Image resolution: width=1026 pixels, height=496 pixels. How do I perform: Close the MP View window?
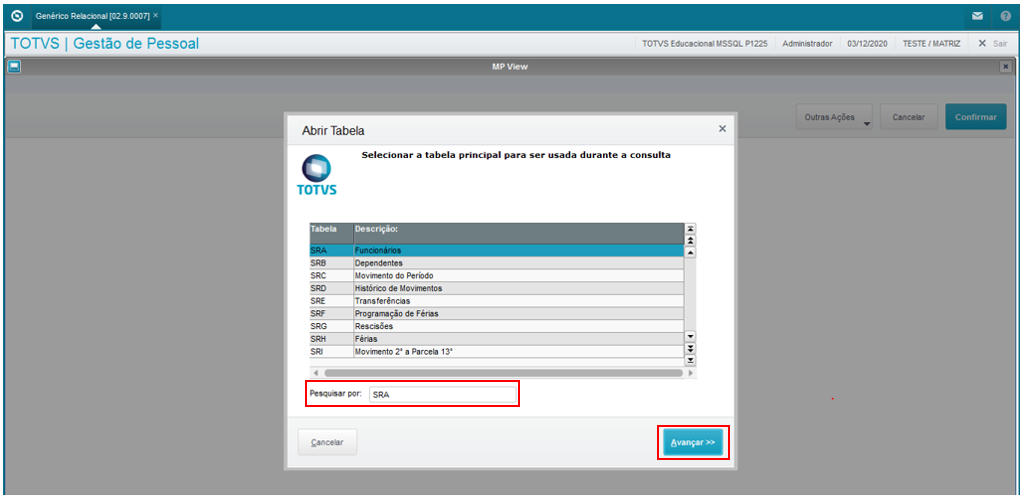pos(1005,67)
